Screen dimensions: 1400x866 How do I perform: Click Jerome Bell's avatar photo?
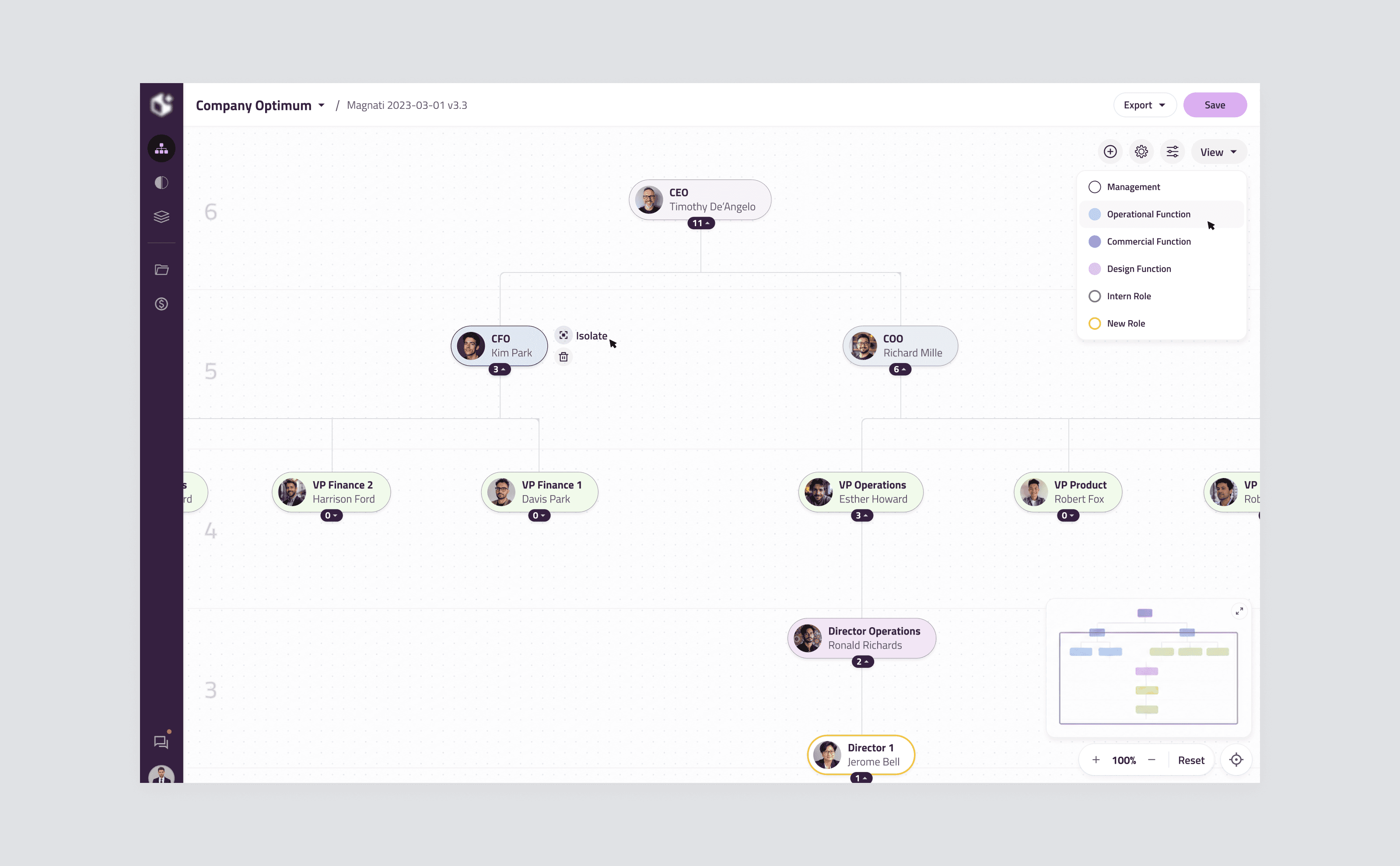tap(827, 755)
